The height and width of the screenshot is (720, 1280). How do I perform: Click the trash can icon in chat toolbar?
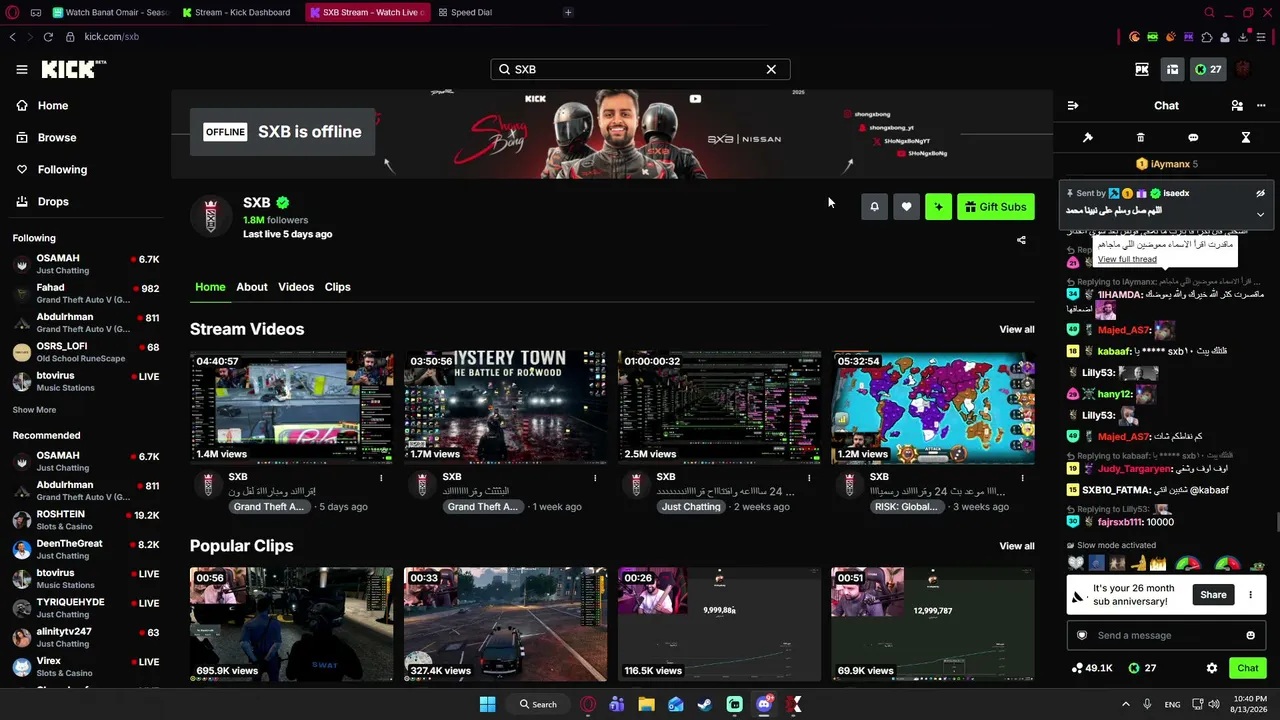(x=1141, y=137)
